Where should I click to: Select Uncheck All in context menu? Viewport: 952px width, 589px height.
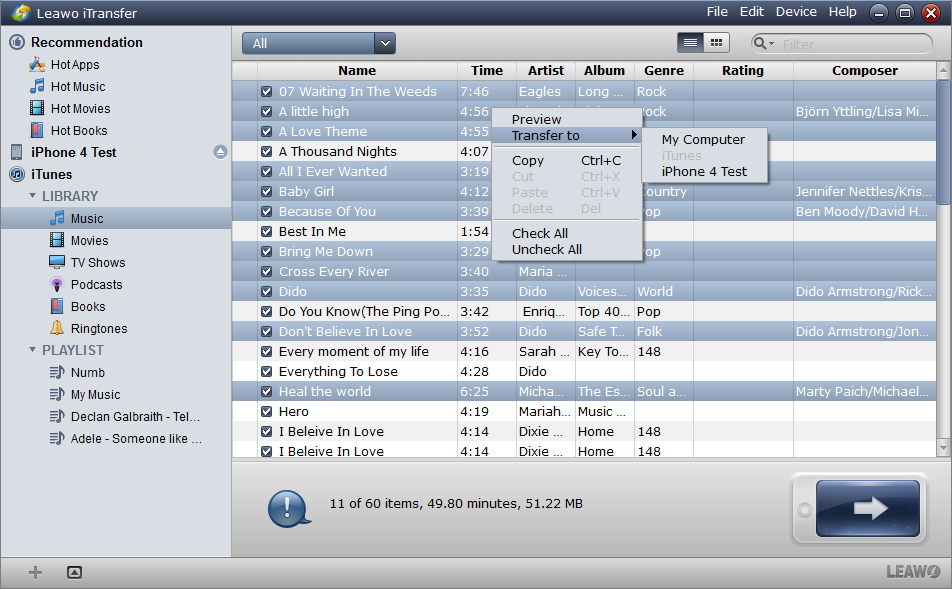coord(546,249)
